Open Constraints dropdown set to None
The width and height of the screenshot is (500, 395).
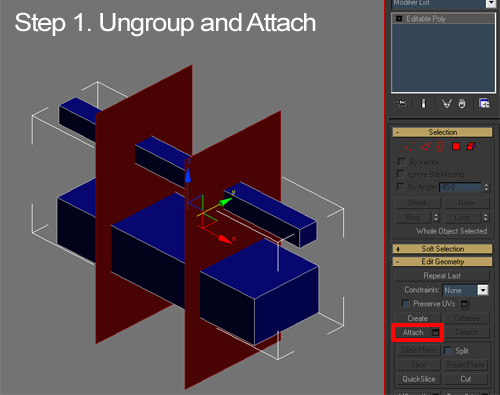[x=465, y=290]
